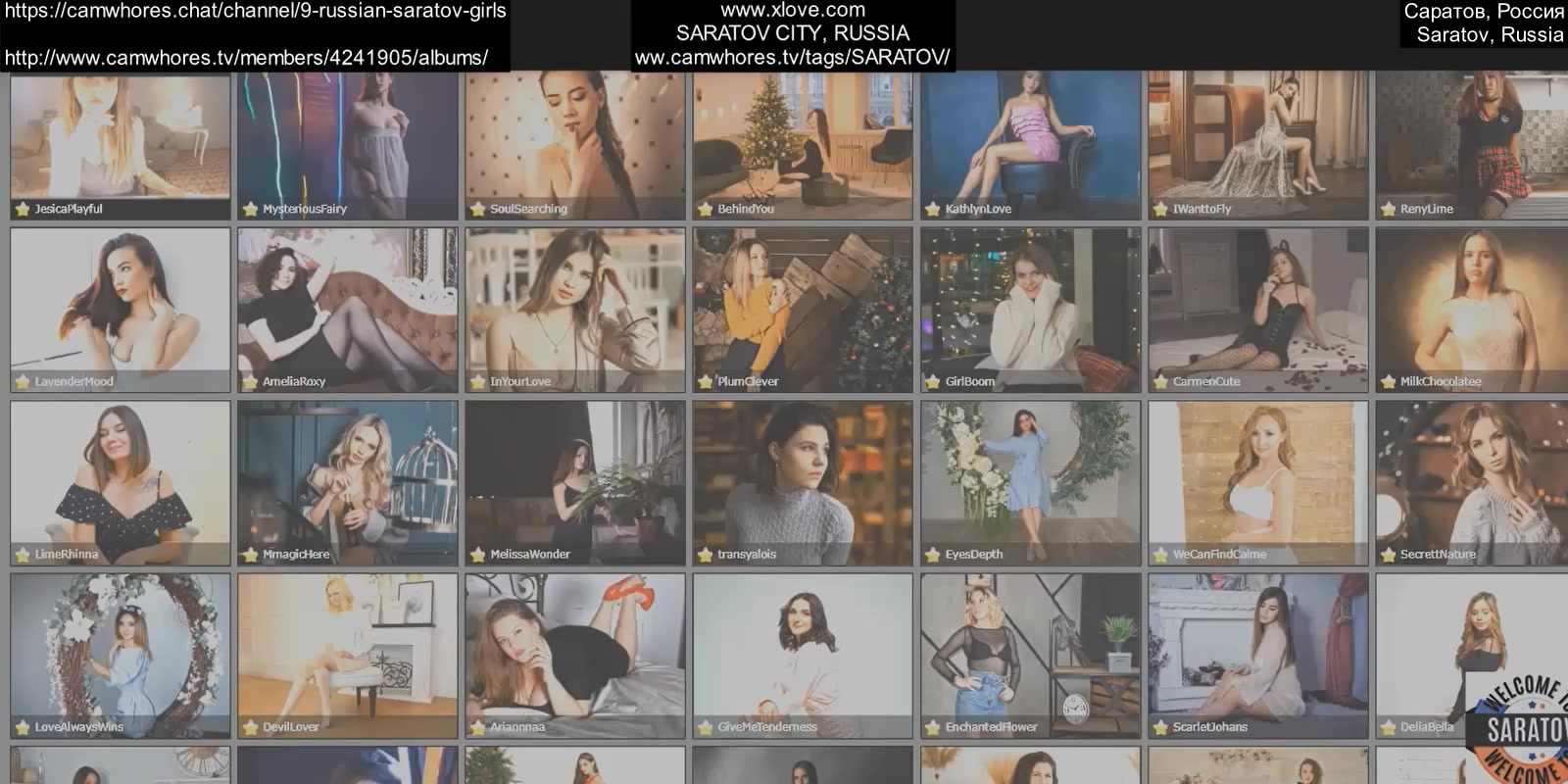Click the CarmenCute name label

(x=1206, y=381)
